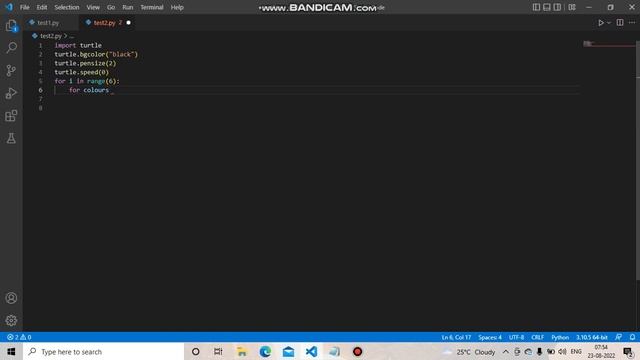
Task: Click the VS Code logo in title bar
Action: (9, 7)
